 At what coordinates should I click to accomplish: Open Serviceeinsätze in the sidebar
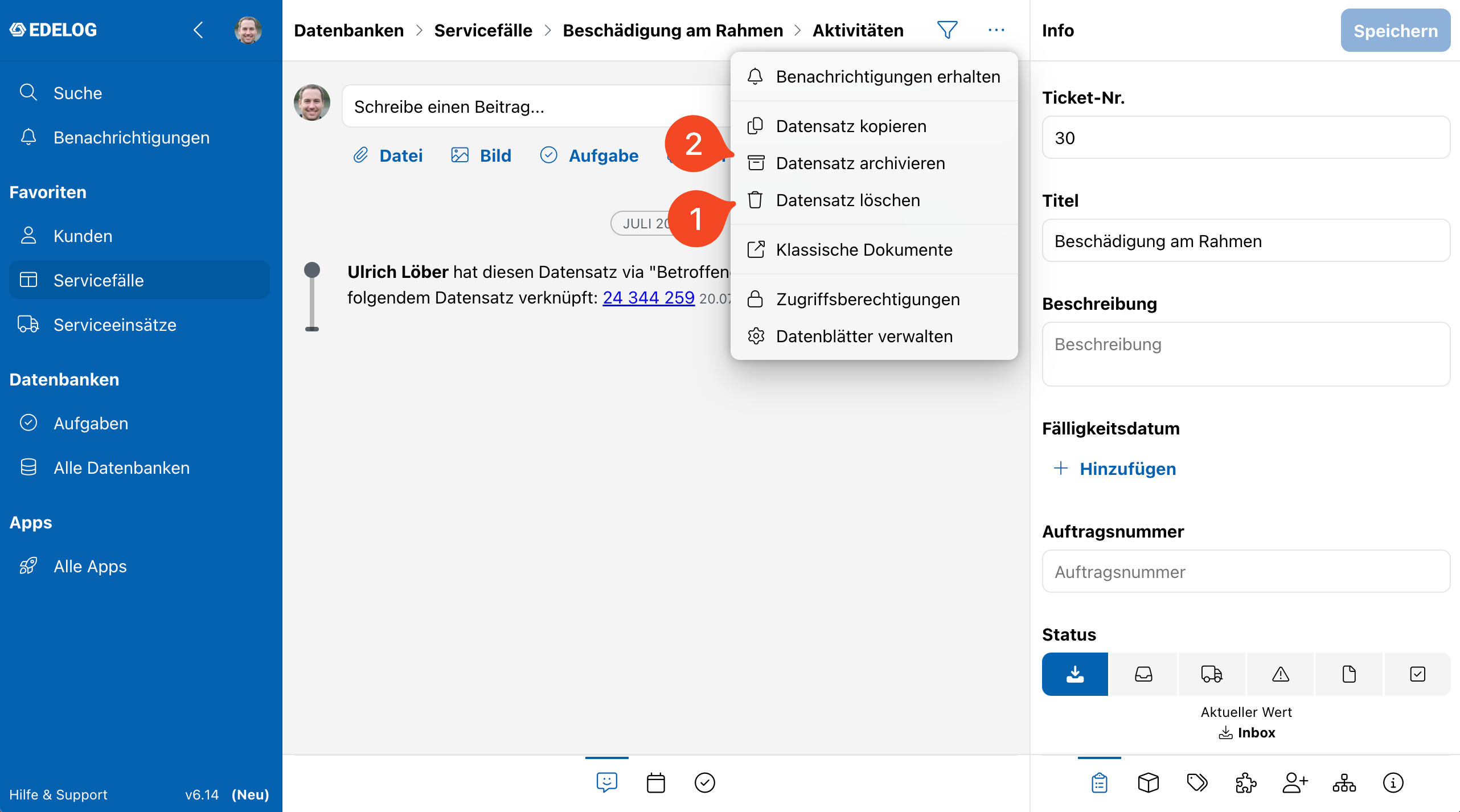[140, 325]
